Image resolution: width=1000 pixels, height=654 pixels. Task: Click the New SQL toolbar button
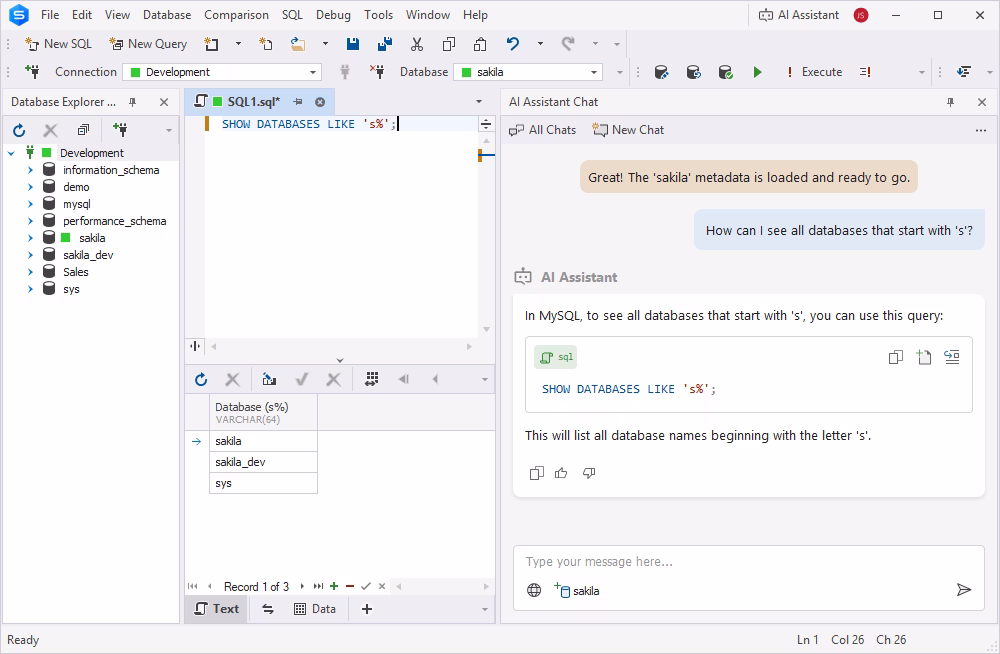pyautogui.click(x=58, y=44)
